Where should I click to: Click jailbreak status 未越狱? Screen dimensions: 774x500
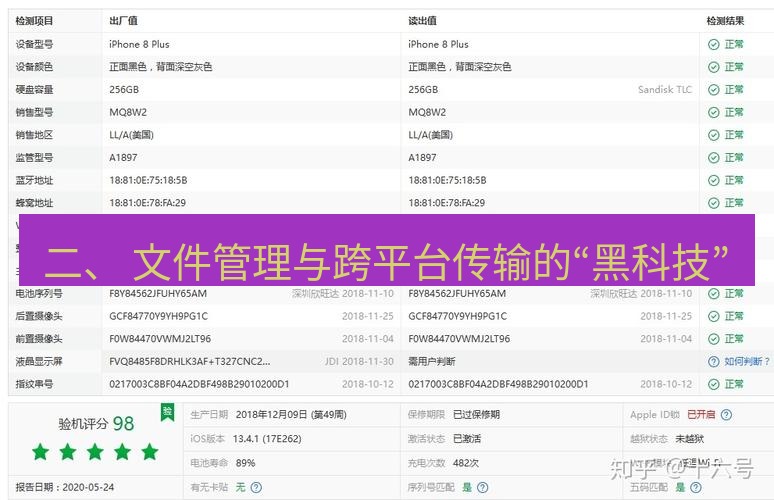pyautogui.click(x=690, y=439)
